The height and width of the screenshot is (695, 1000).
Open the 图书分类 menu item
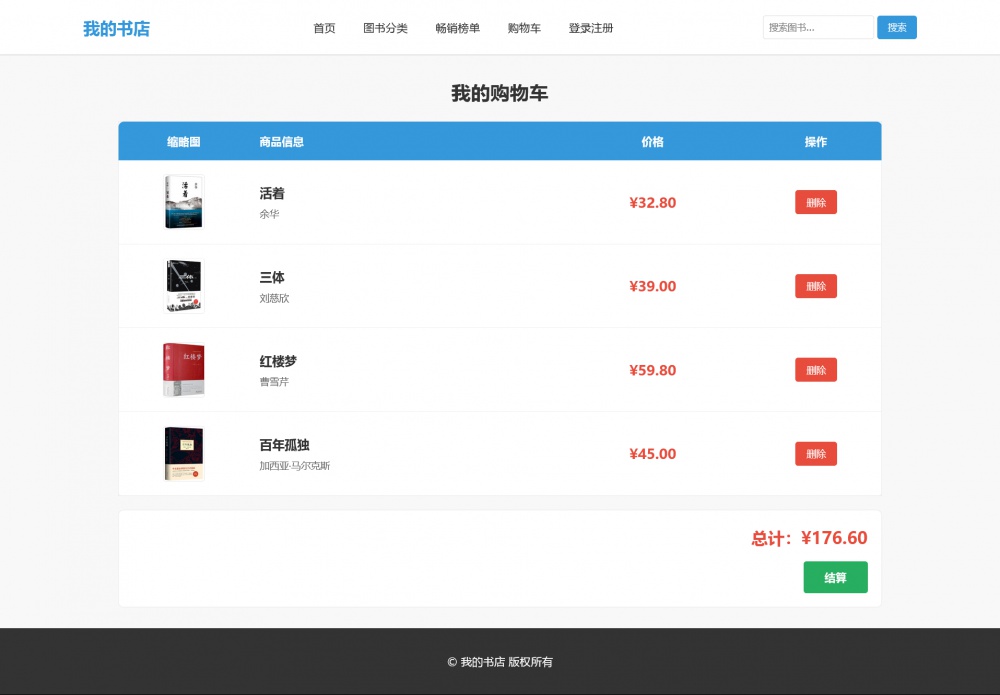click(385, 28)
